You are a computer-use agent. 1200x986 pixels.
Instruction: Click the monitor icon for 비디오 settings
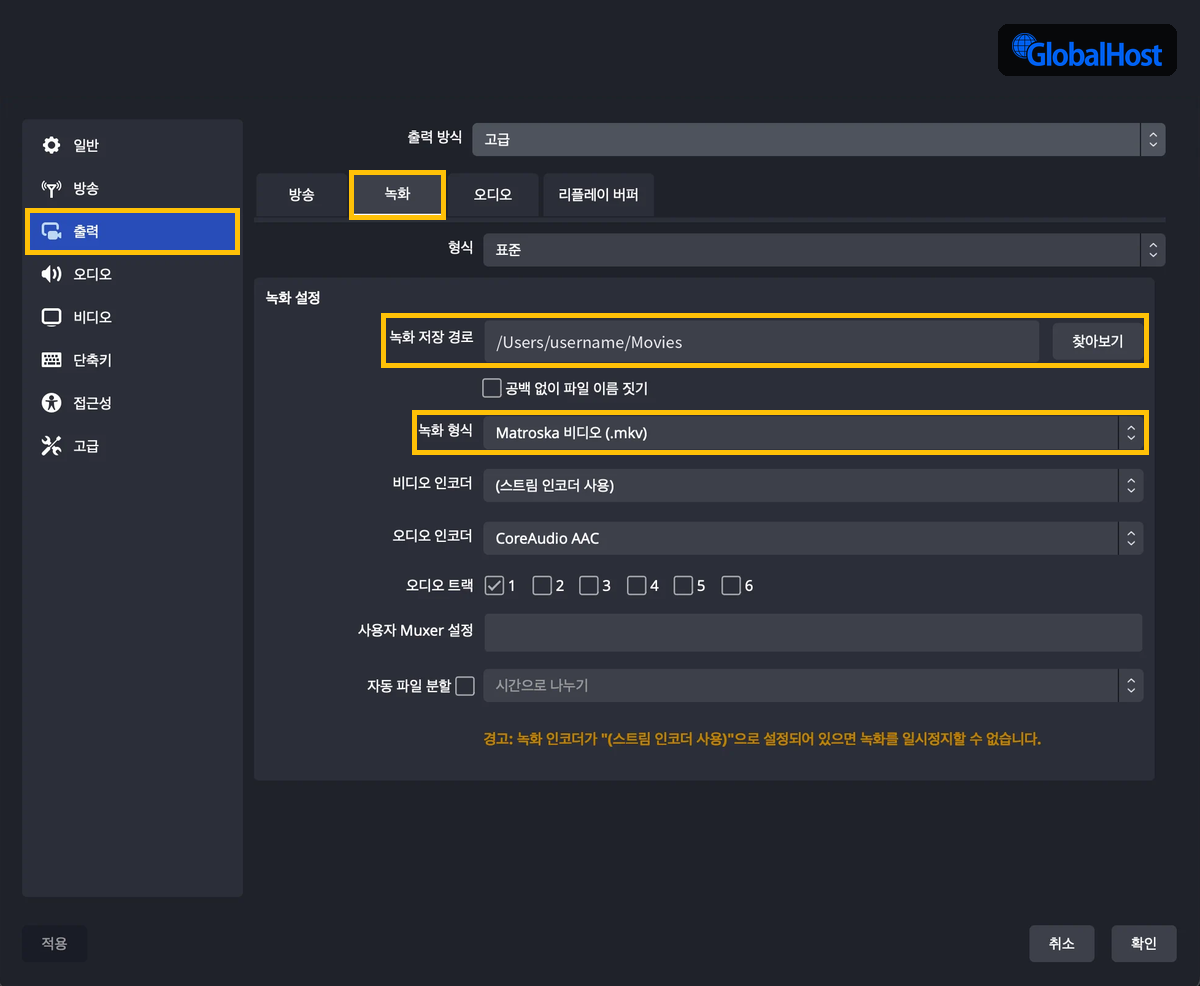pos(51,317)
